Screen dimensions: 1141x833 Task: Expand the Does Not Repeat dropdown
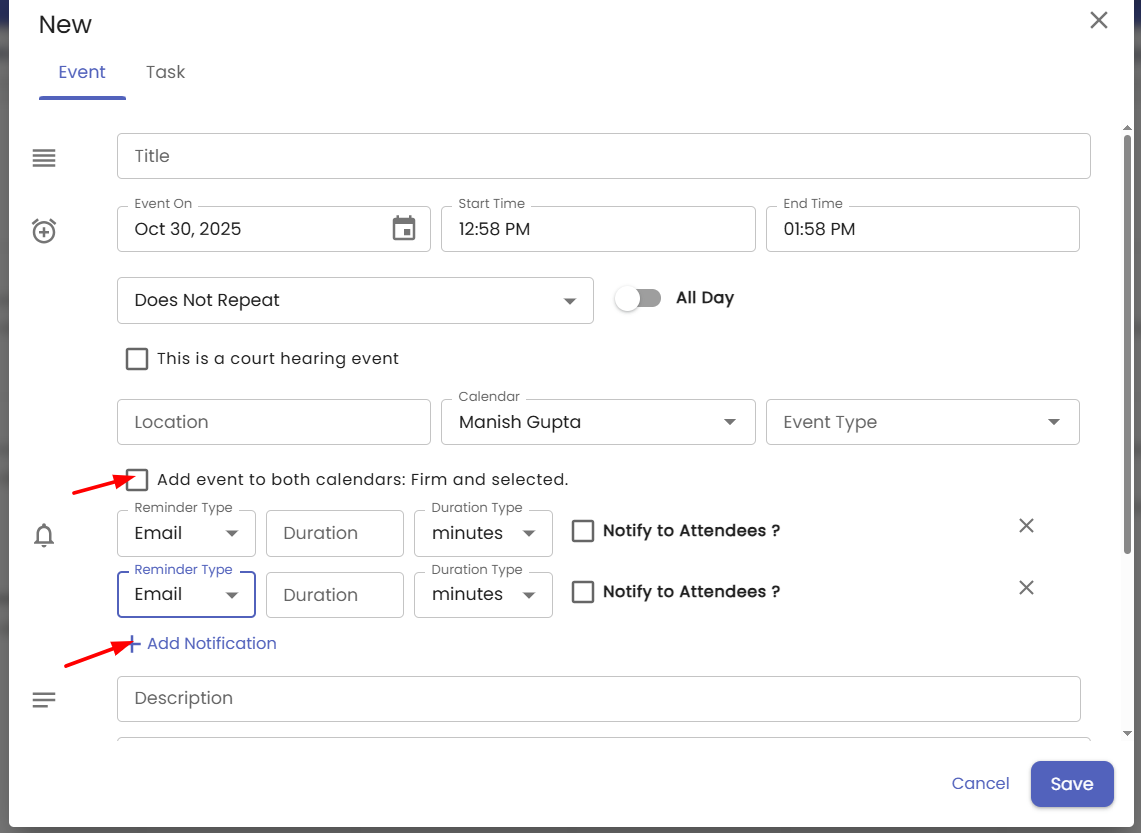coord(355,301)
